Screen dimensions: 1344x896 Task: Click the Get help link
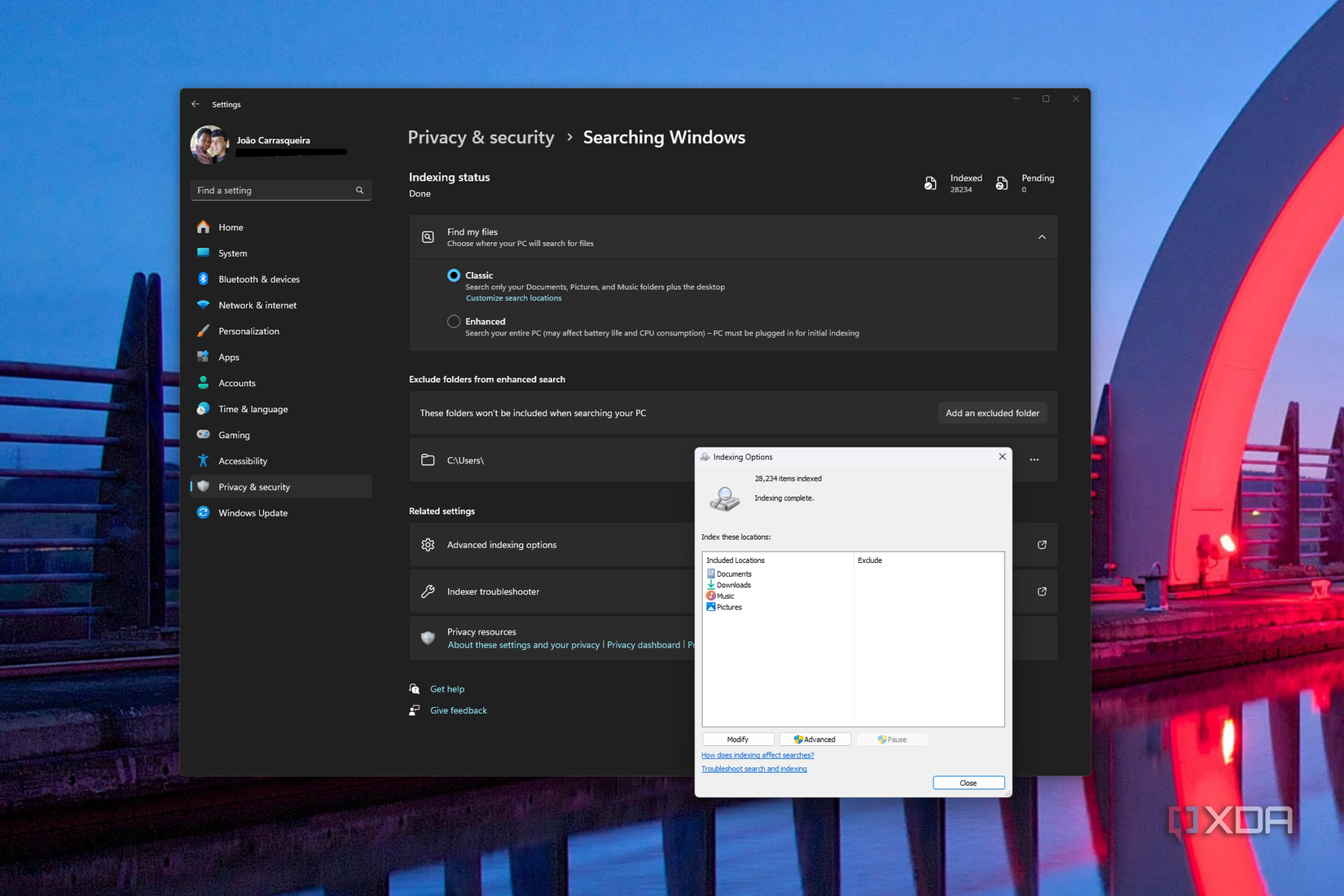coord(447,689)
